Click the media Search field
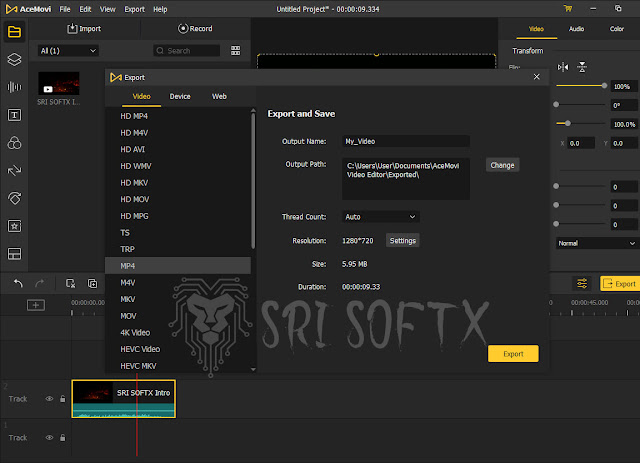640x463 pixels. click(187, 51)
